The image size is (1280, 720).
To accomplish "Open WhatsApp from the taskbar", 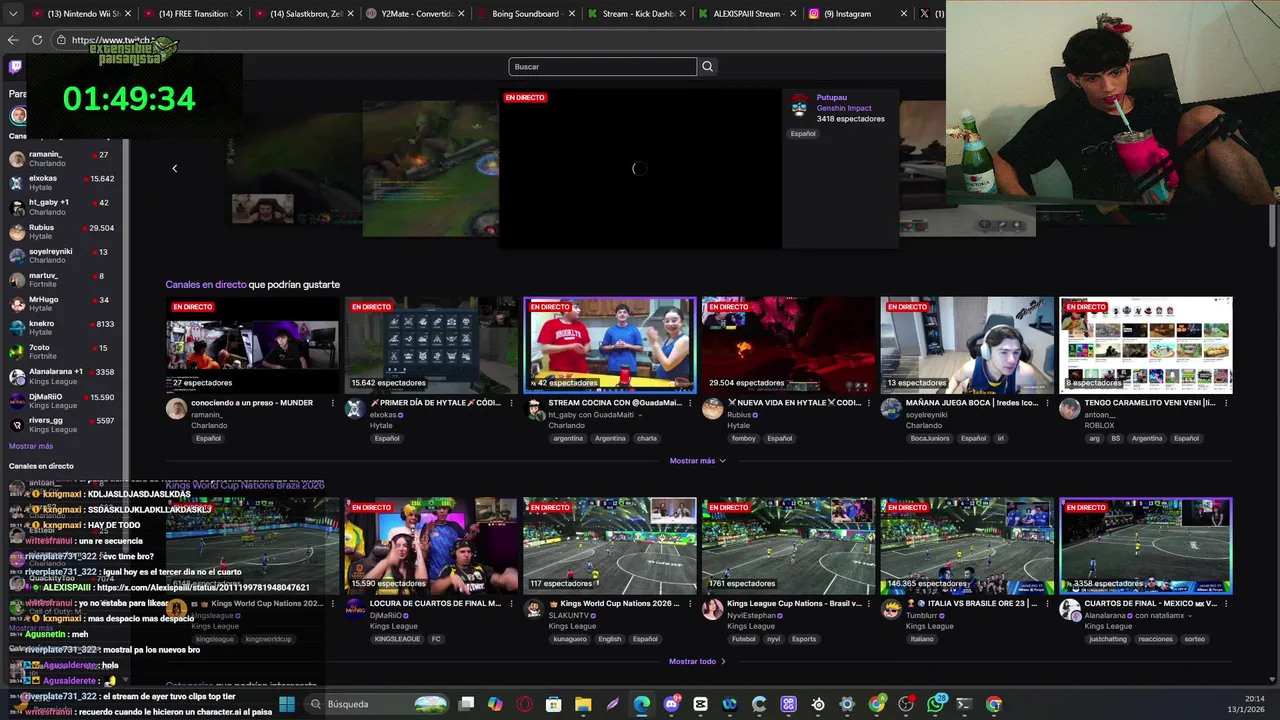I will (936, 704).
